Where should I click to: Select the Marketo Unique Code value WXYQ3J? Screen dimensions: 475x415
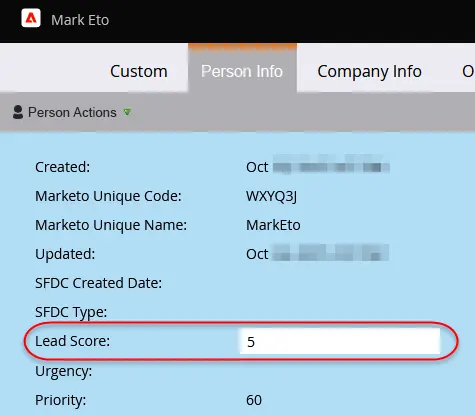[x=271, y=196]
